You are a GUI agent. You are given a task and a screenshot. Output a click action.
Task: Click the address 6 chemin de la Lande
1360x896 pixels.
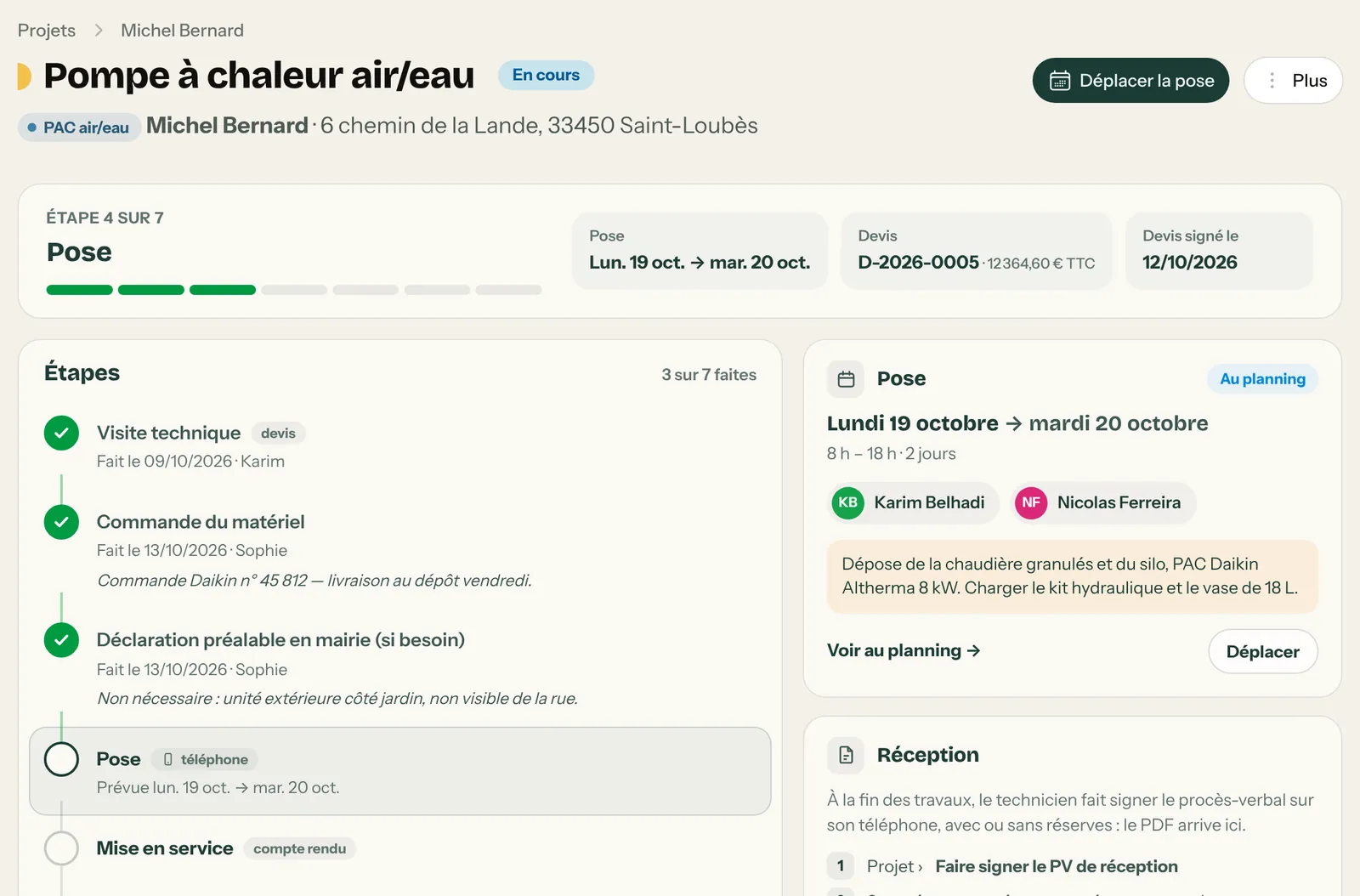(x=539, y=126)
